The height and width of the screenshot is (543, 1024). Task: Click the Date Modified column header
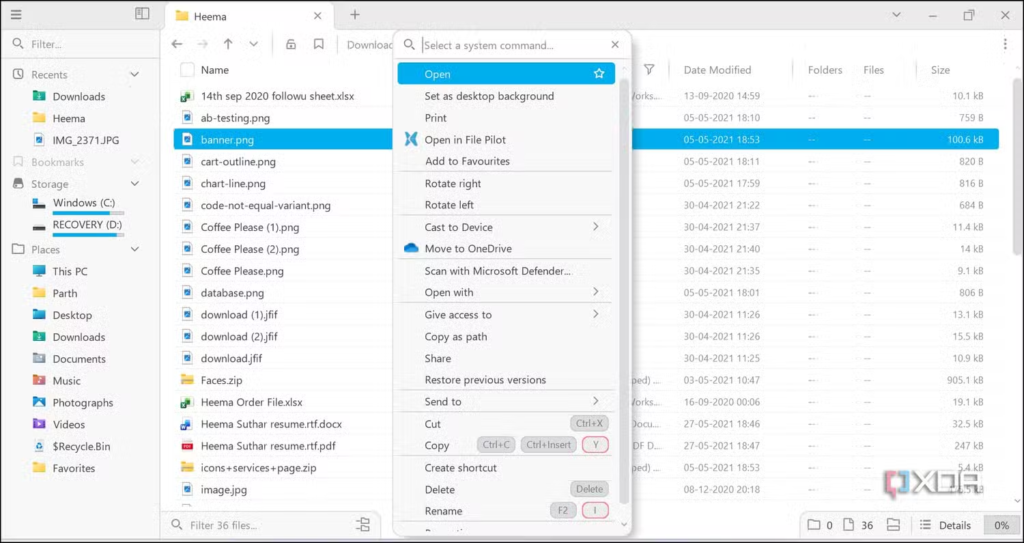point(717,70)
